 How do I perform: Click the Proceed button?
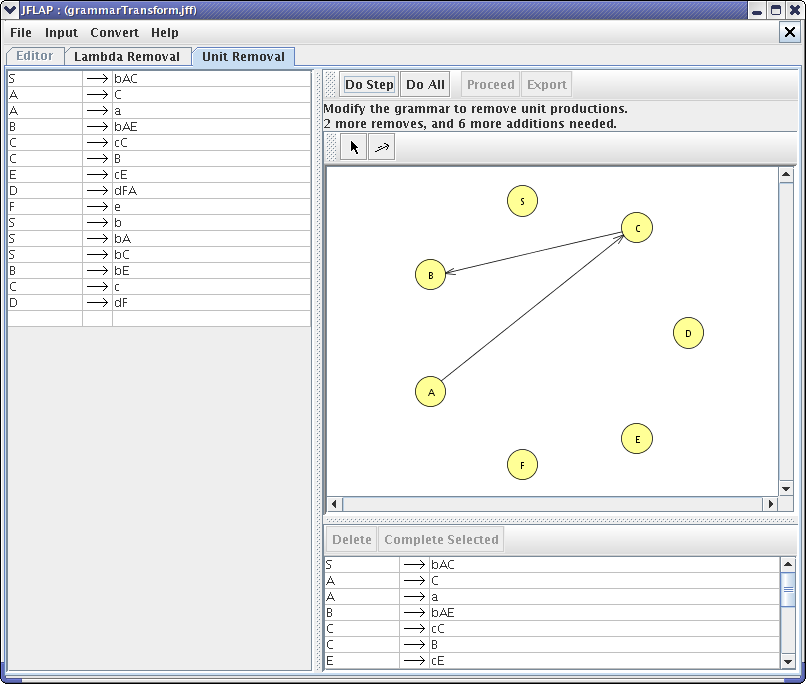(x=490, y=84)
